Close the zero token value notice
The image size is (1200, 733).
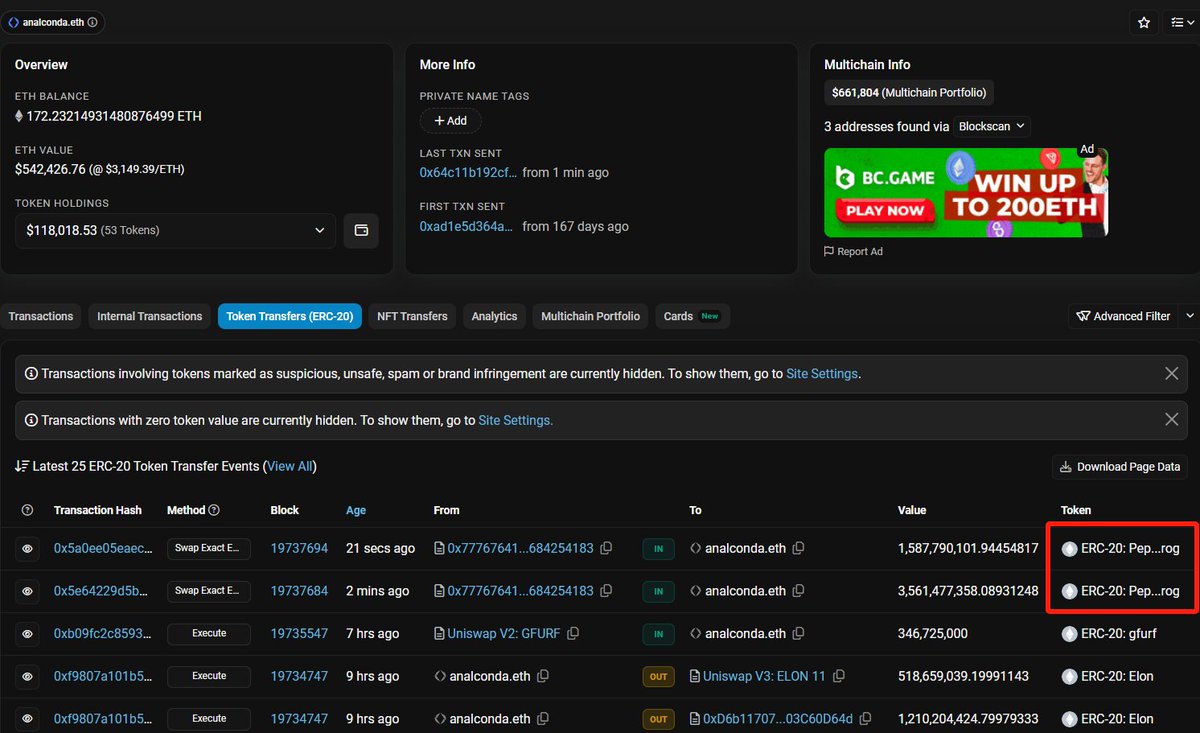pos(1171,421)
